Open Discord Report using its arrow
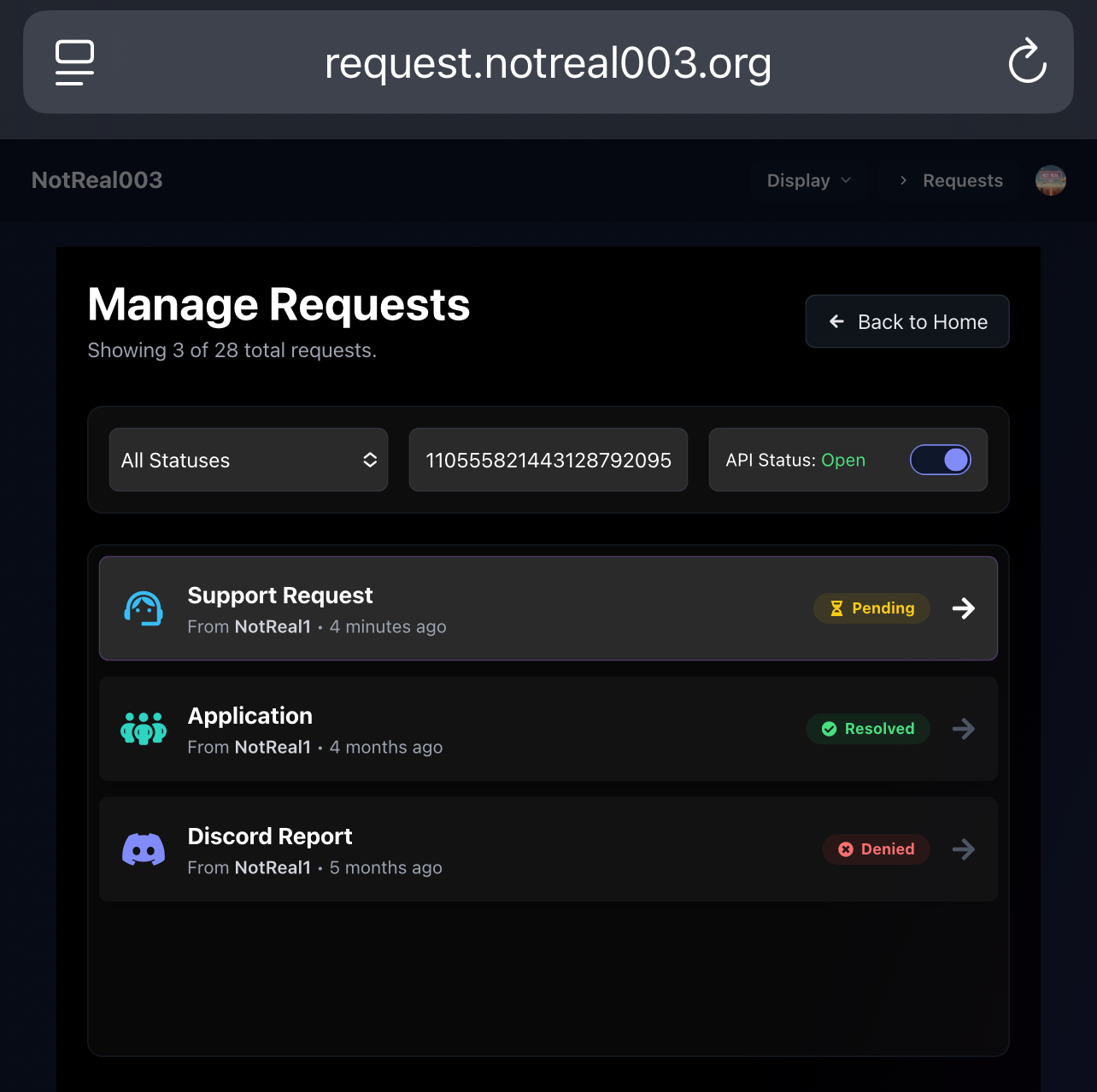Viewport: 1097px width, 1092px height. point(964,849)
